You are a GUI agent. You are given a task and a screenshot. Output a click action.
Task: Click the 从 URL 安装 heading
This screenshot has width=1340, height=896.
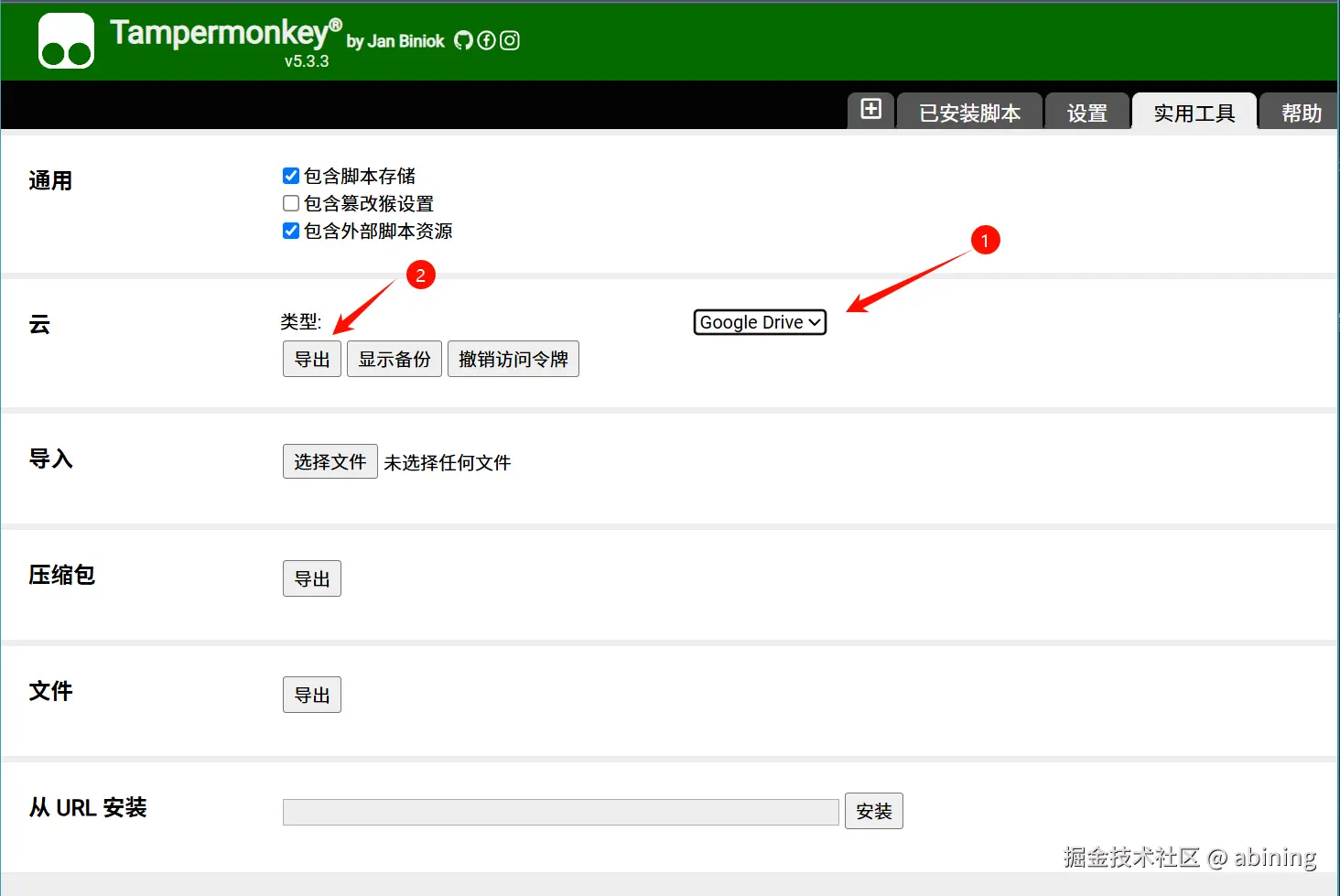pos(88,807)
